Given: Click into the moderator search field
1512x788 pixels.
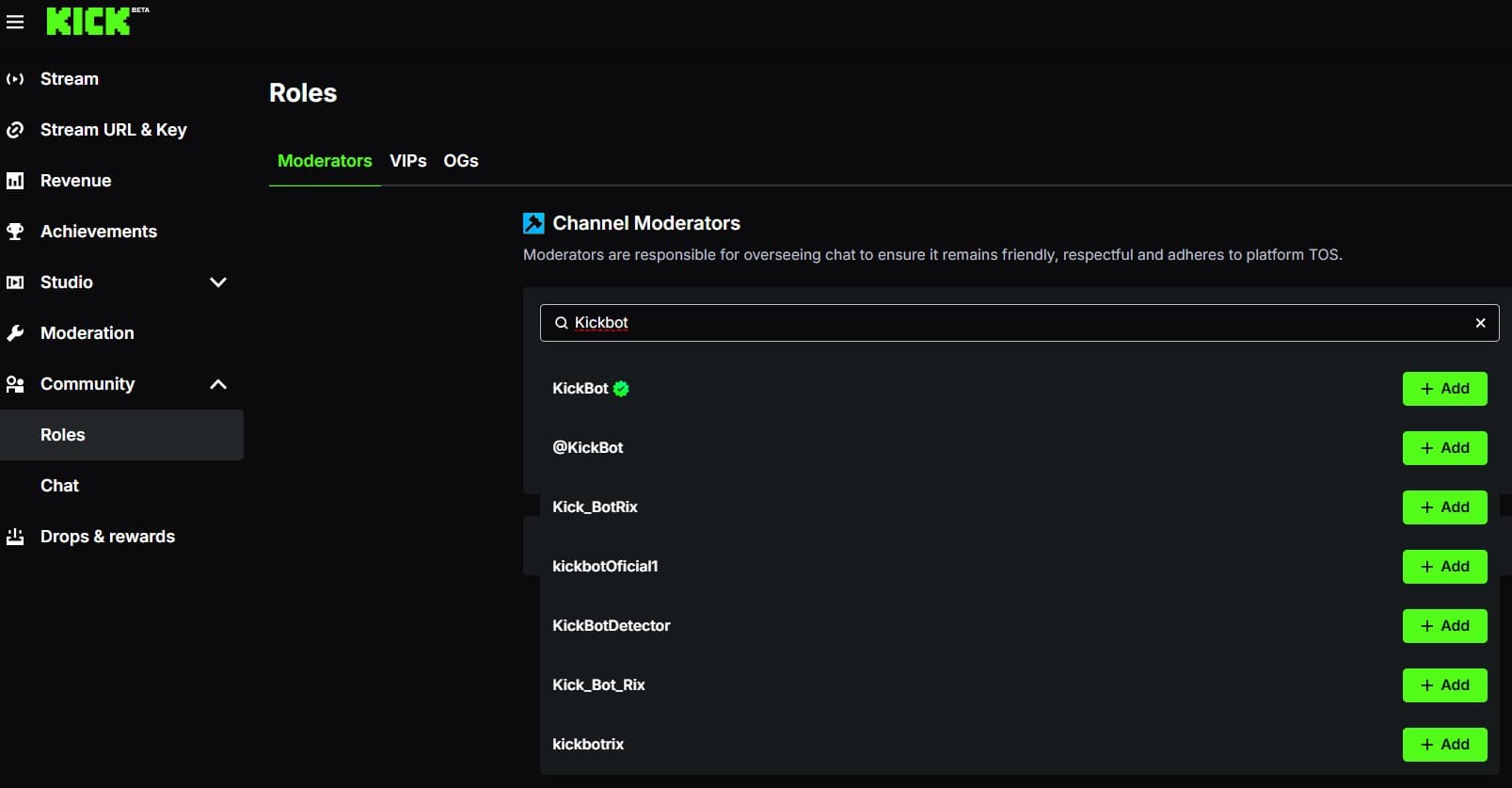Looking at the screenshot, I should pyautogui.click(x=1020, y=323).
